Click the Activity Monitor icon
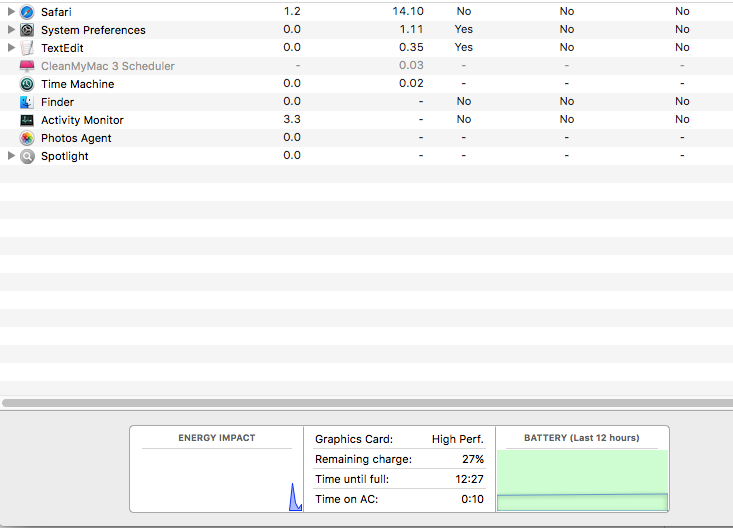The width and height of the screenshot is (733, 528). 27,120
